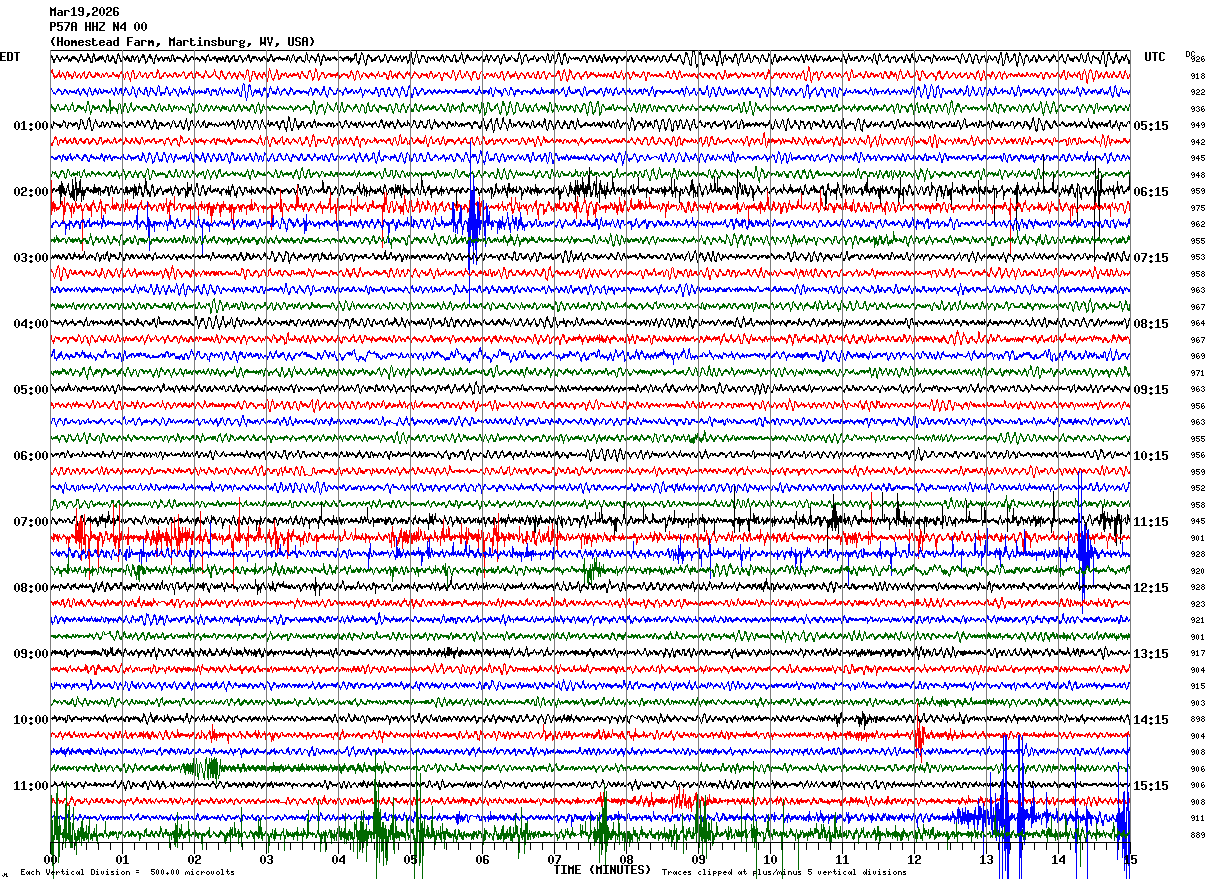The width and height of the screenshot is (1210, 886).
Task: Select minute tick label 03 on x-axis
Action: click(266, 860)
